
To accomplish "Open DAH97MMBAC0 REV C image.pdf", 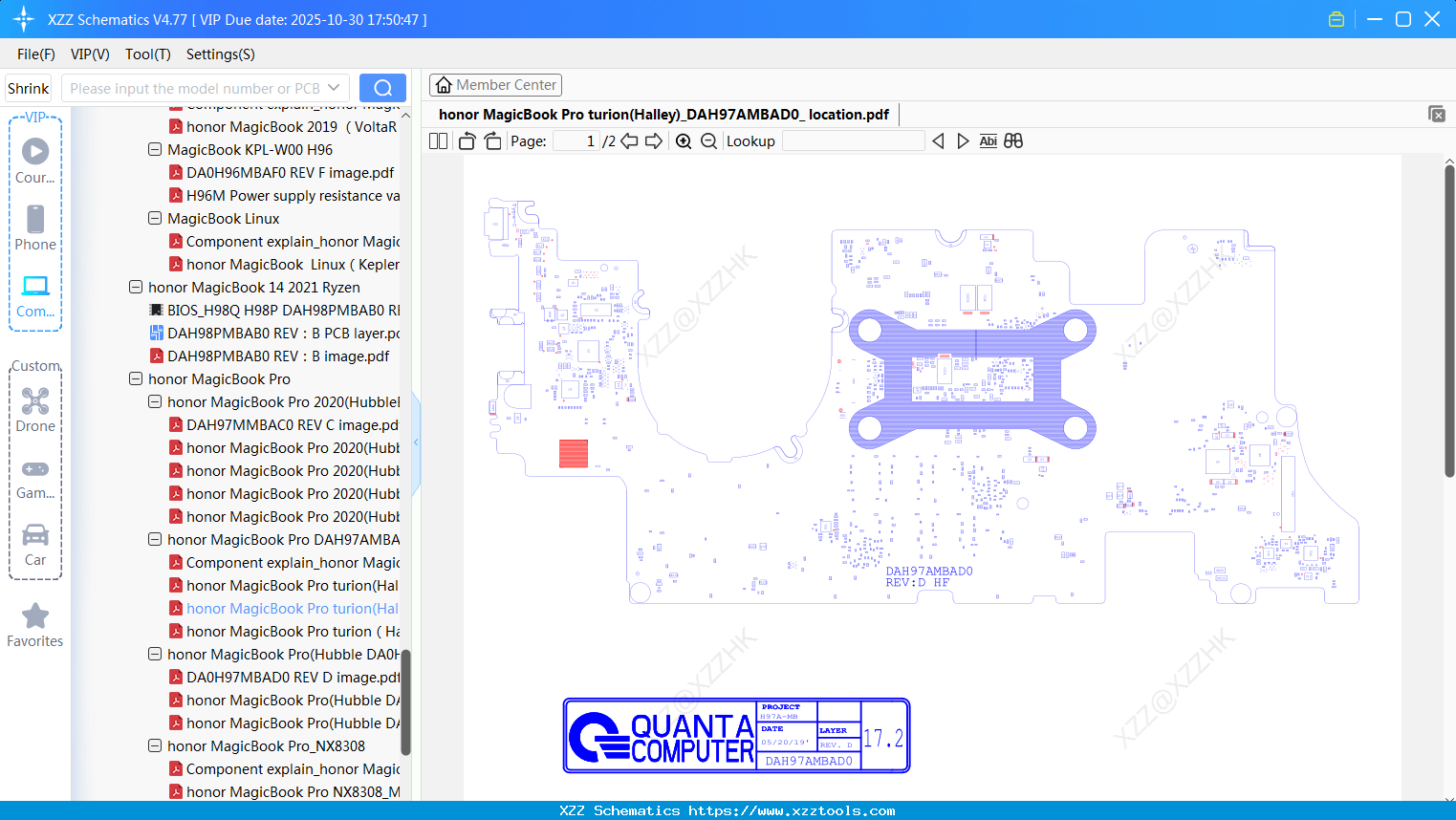I will click(284, 424).
